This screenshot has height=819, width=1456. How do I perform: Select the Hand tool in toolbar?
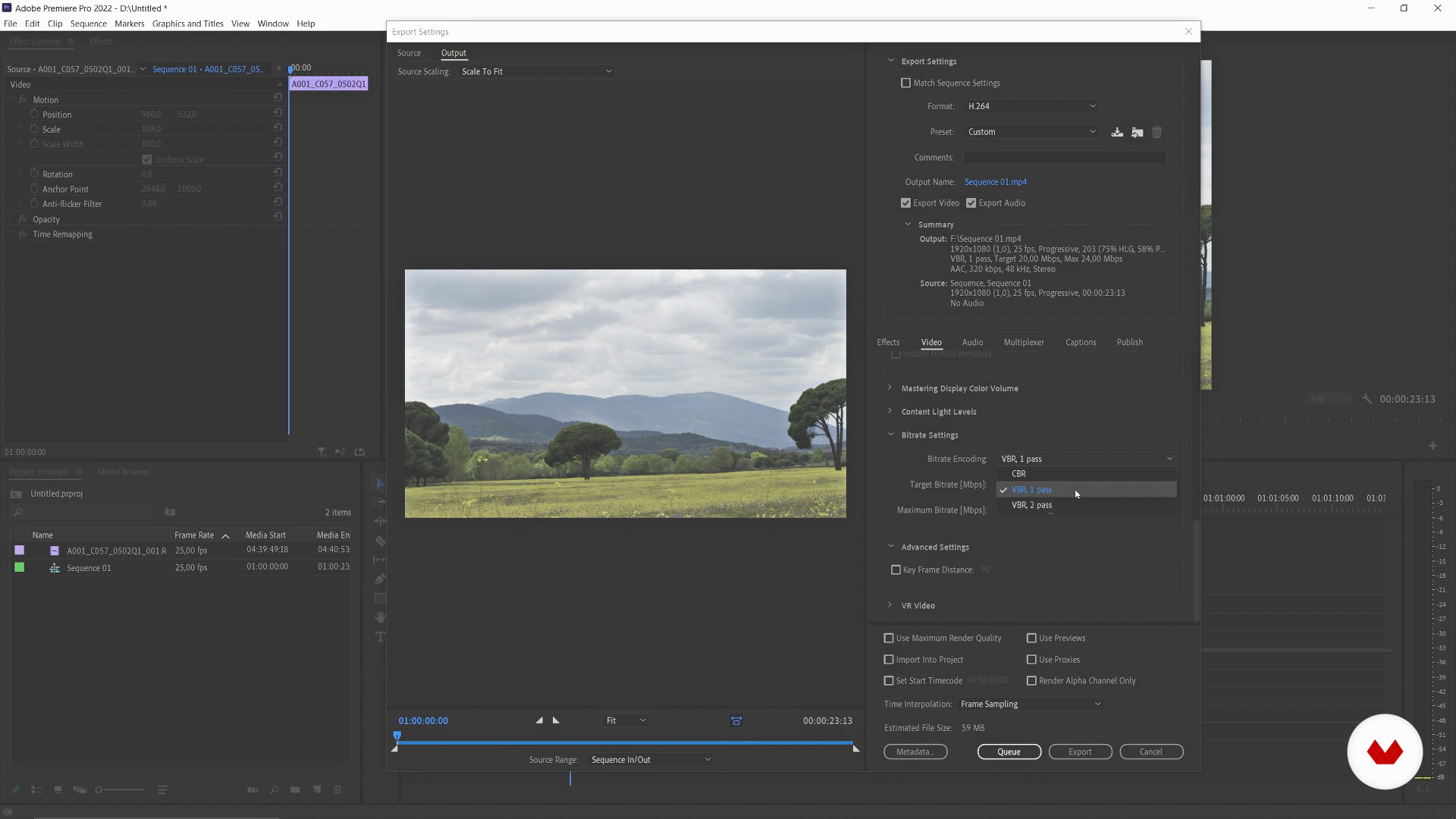point(380,617)
